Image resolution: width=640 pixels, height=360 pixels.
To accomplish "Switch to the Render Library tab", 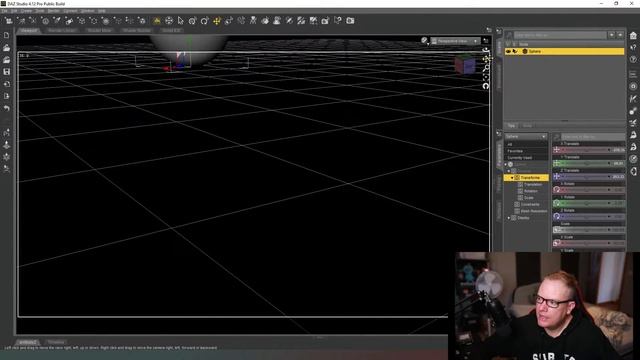I will pyautogui.click(x=62, y=30).
